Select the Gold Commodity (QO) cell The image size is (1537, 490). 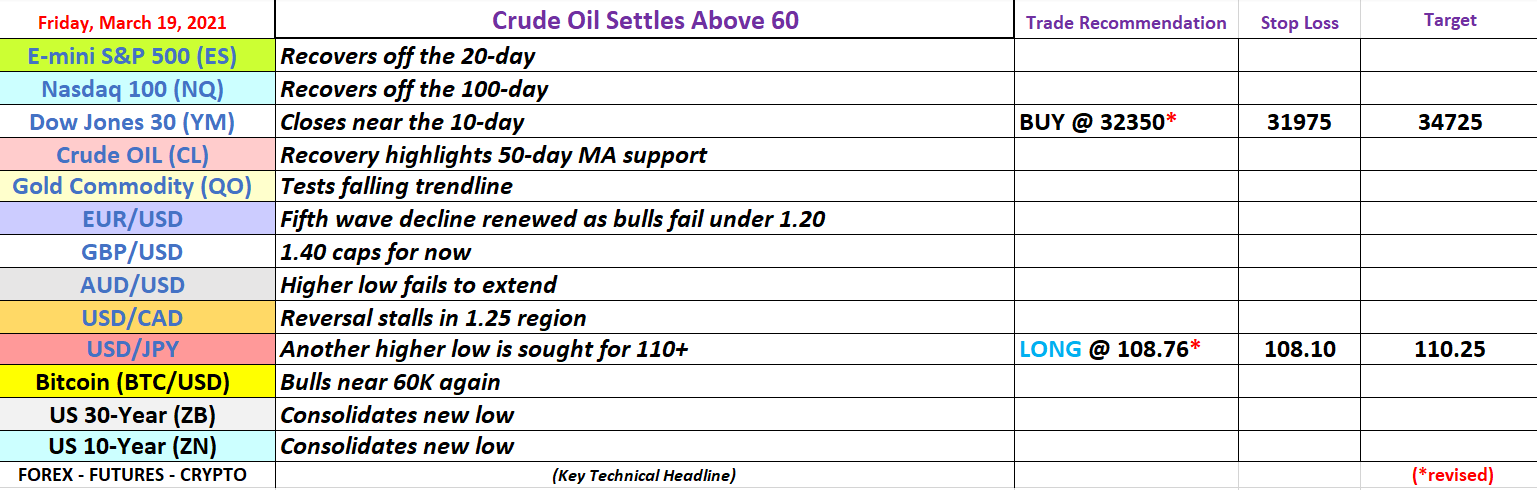137,186
